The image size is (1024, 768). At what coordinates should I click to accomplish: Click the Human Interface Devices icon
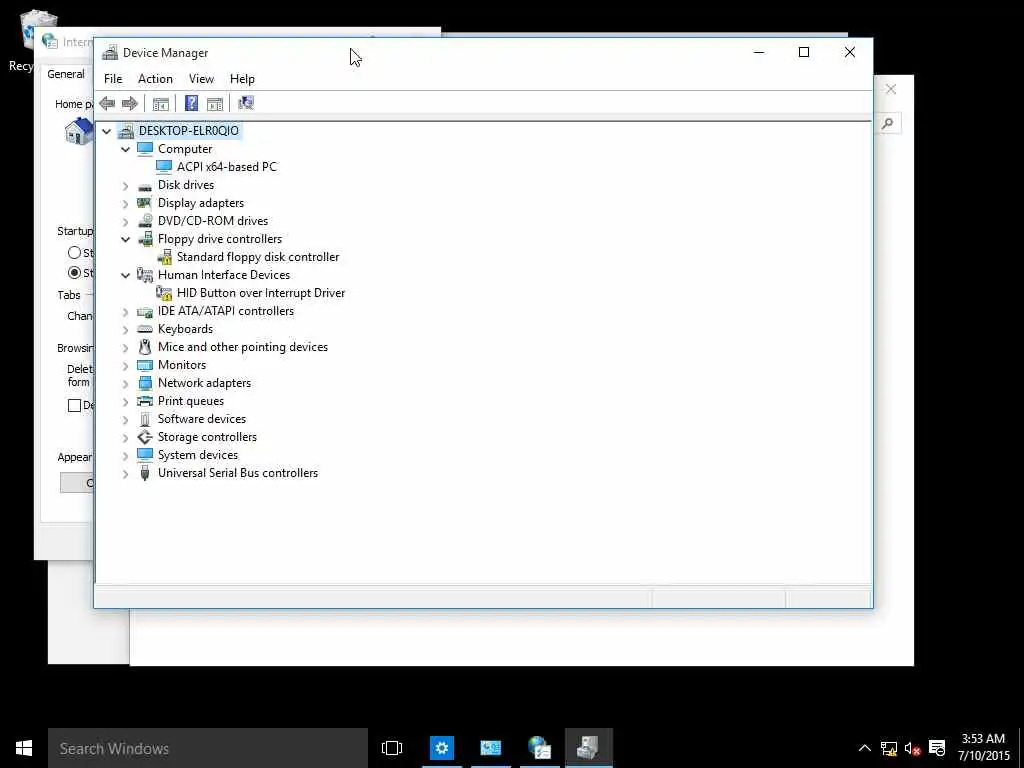(145, 275)
